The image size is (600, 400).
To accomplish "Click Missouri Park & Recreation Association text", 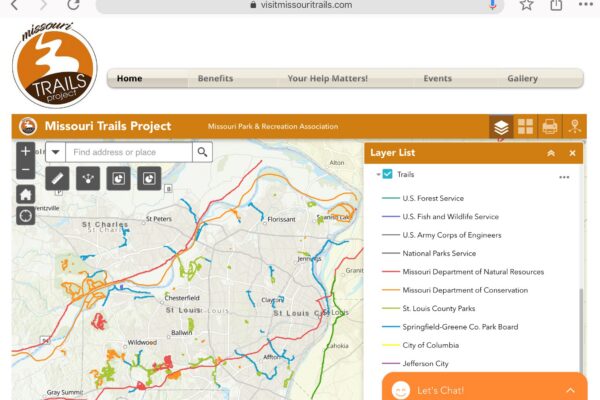I will [273, 126].
